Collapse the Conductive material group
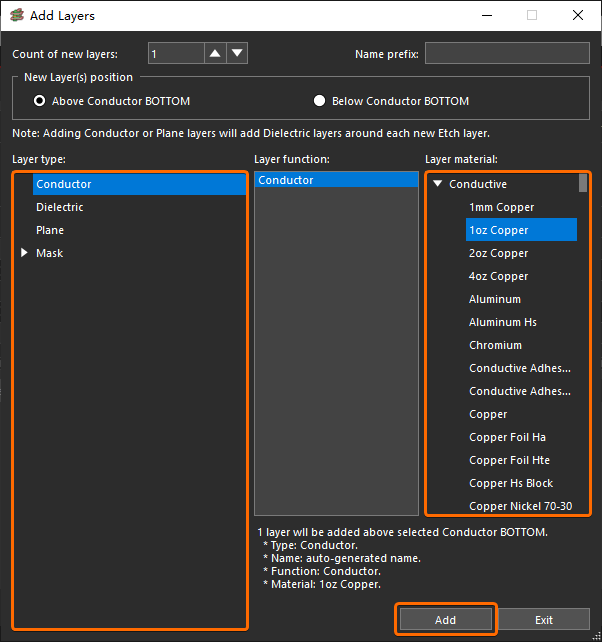Viewport: 602px width, 642px height. tap(437, 184)
